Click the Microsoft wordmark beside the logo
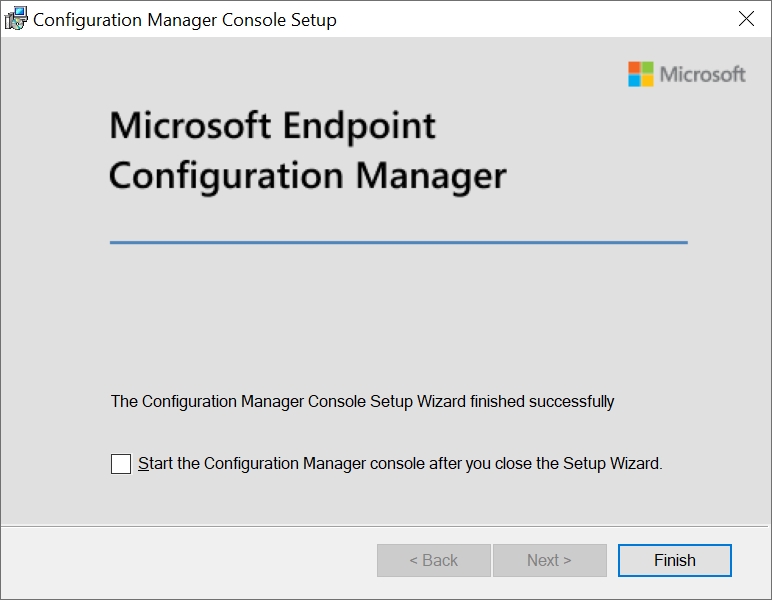 [702, 74]
